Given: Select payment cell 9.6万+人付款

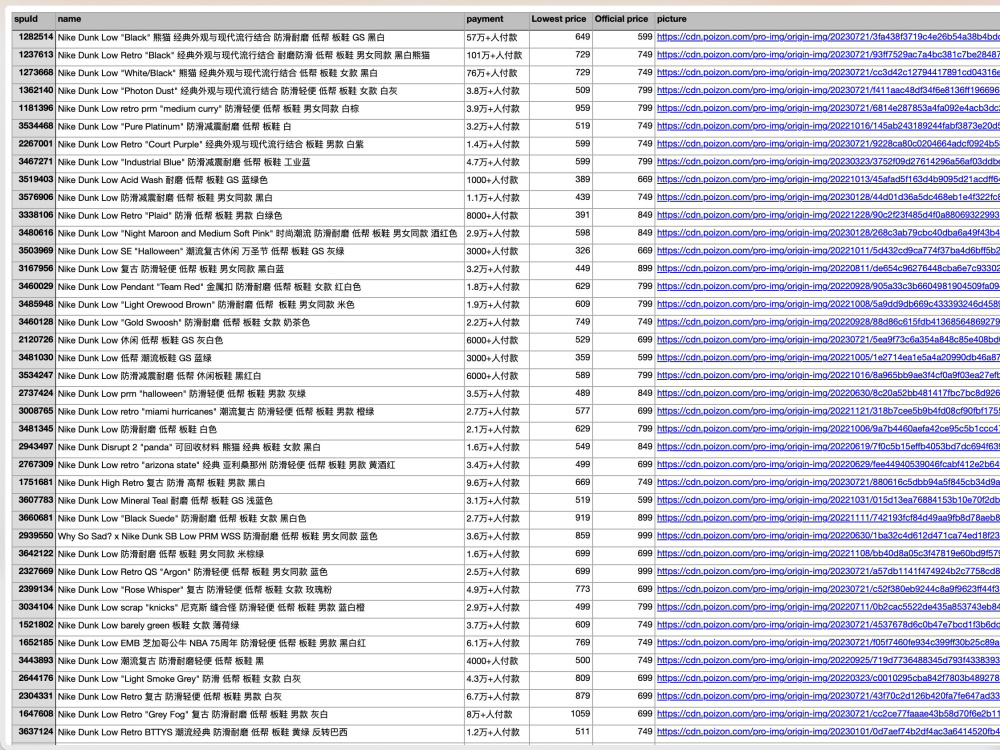Looking at the screenshot, I should click(x=497, y=483).
